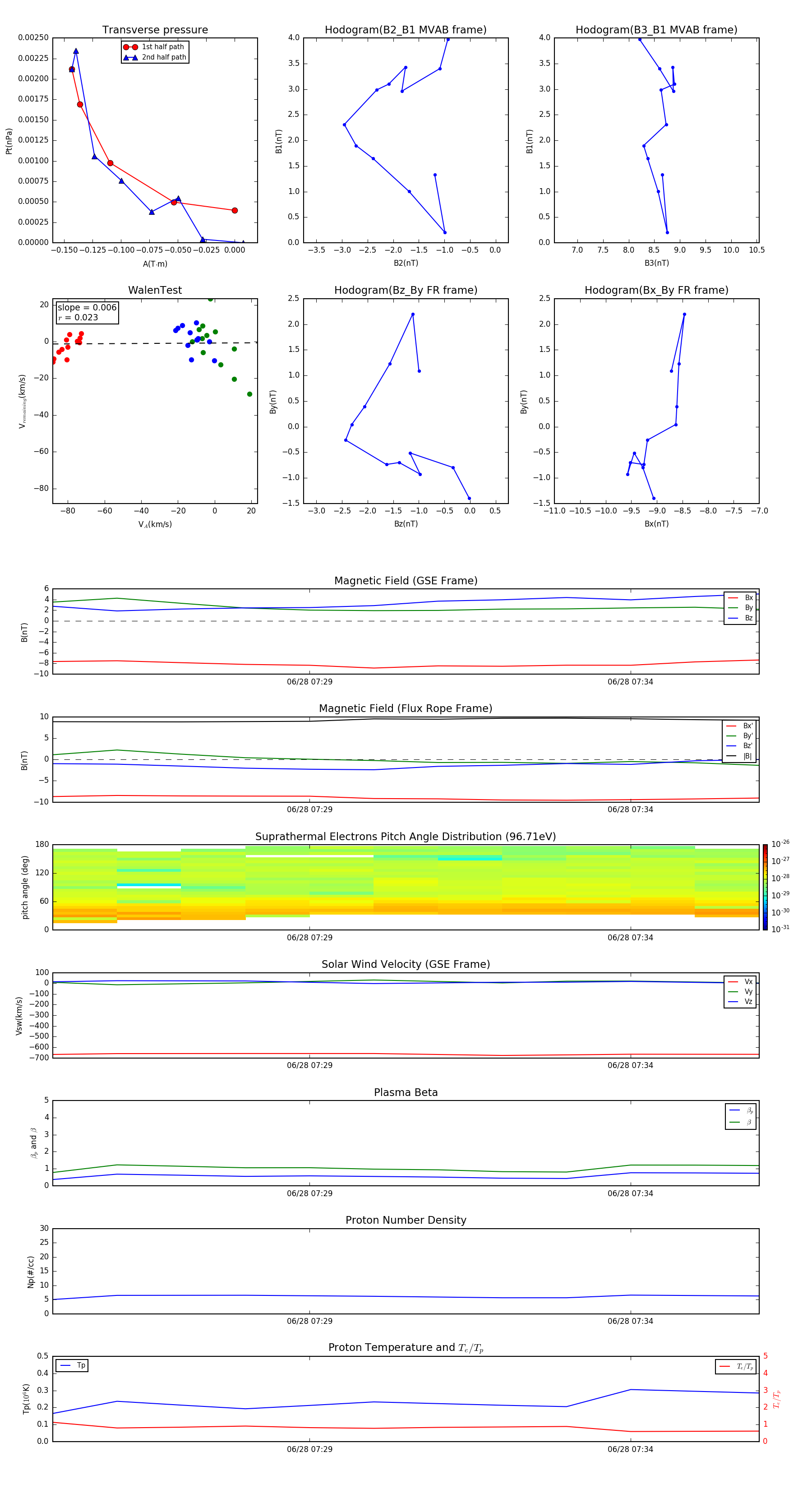
Task: Click the 'Hodogram(Bz_By FR frame)' title
Action: coord(406,290)
